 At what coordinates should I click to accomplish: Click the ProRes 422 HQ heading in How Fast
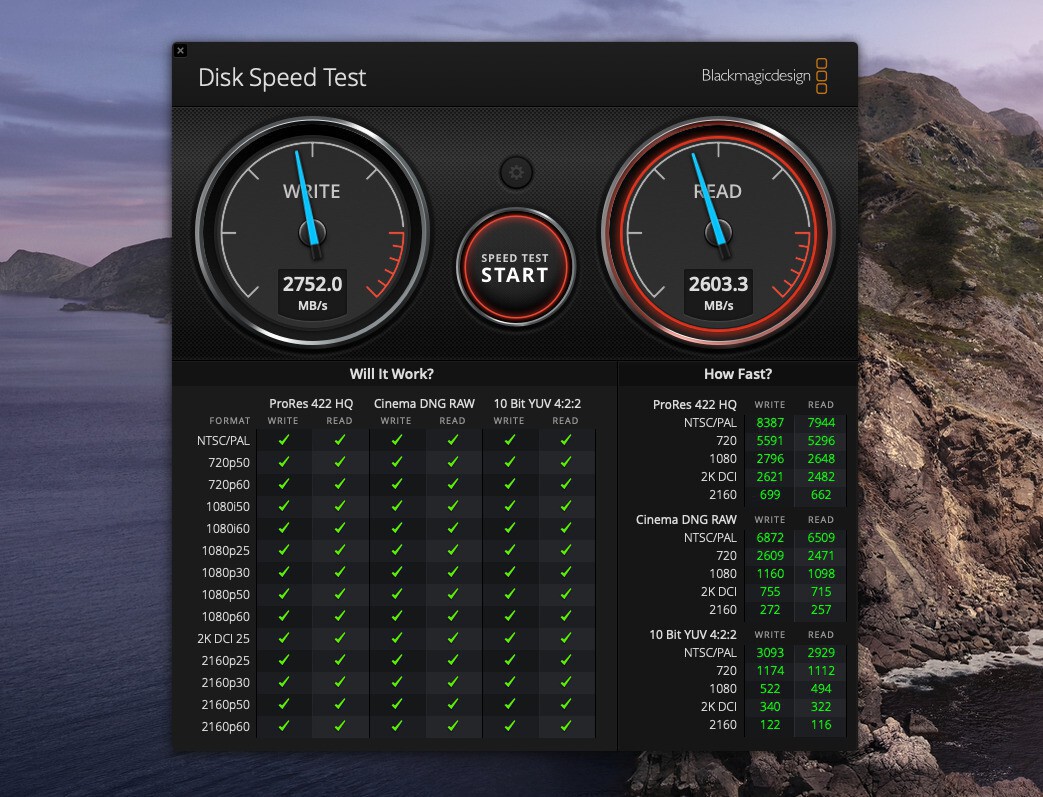point(695,404)
